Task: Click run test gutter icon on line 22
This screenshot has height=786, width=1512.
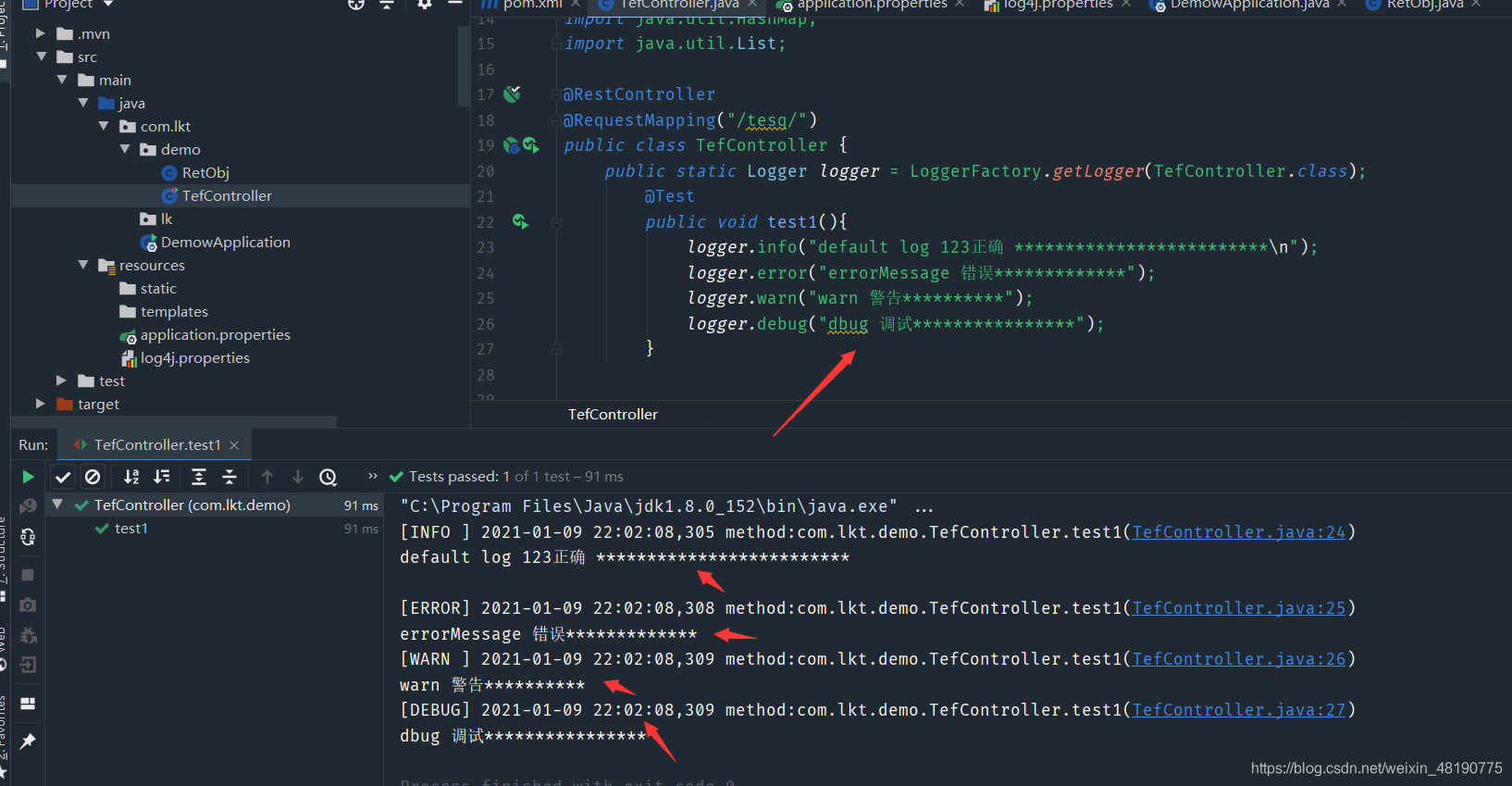Action: pyautogui.click(x=520, y=221)
